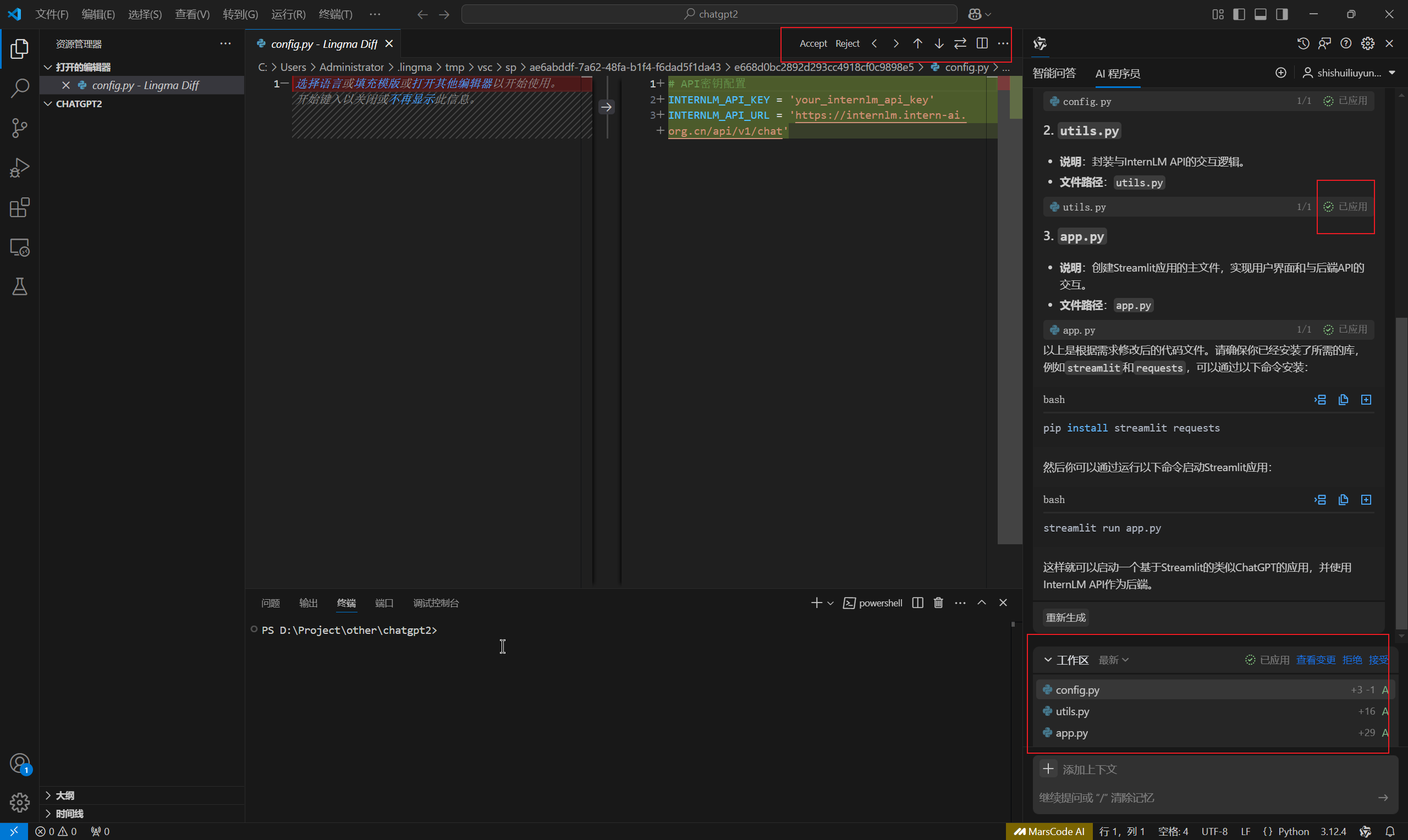Toggle the primary sidebar layout button
The image size is (1408, 840).
coord(1239,14)
